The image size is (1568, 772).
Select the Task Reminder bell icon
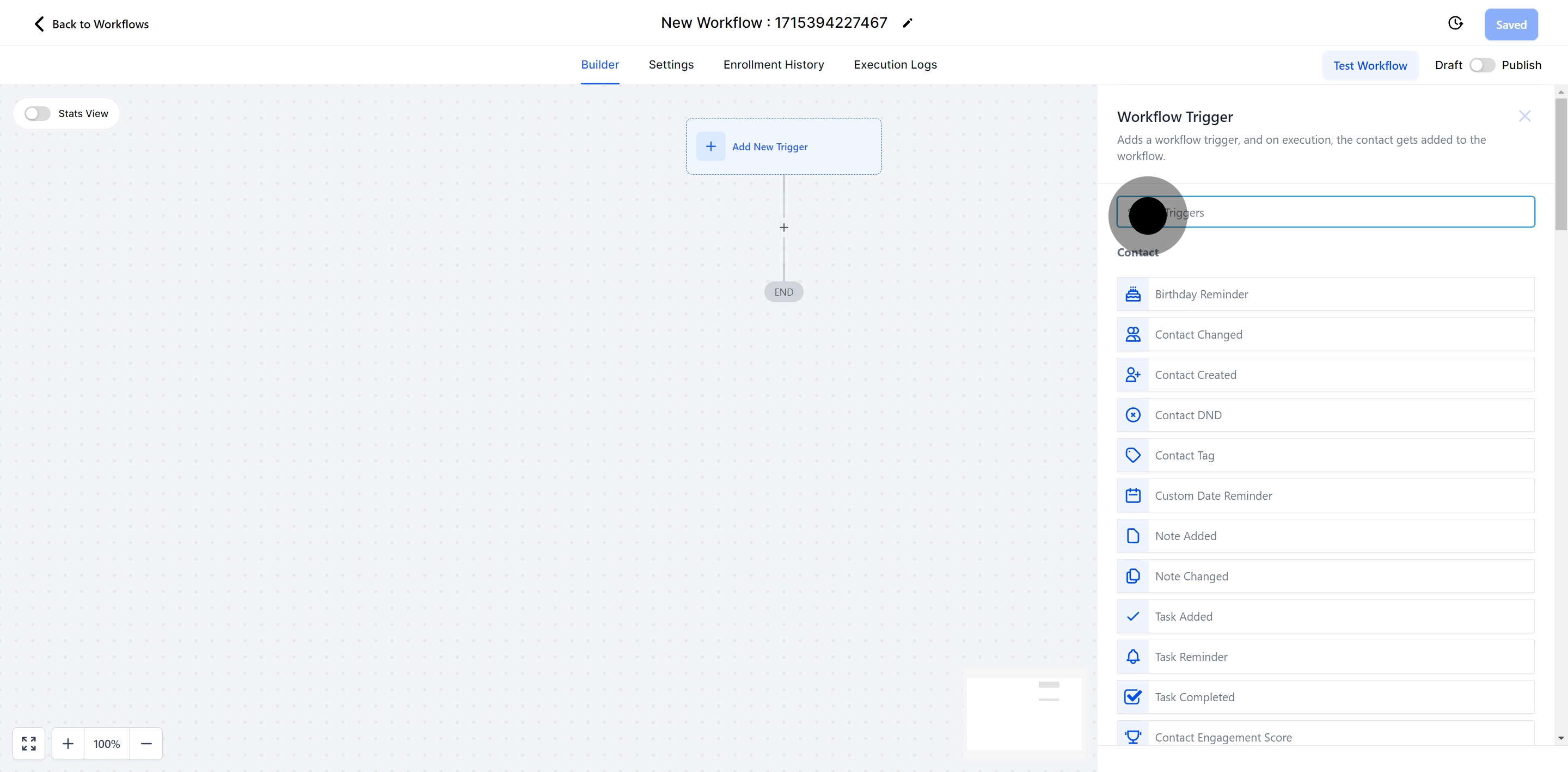[x=1133, y=657]
